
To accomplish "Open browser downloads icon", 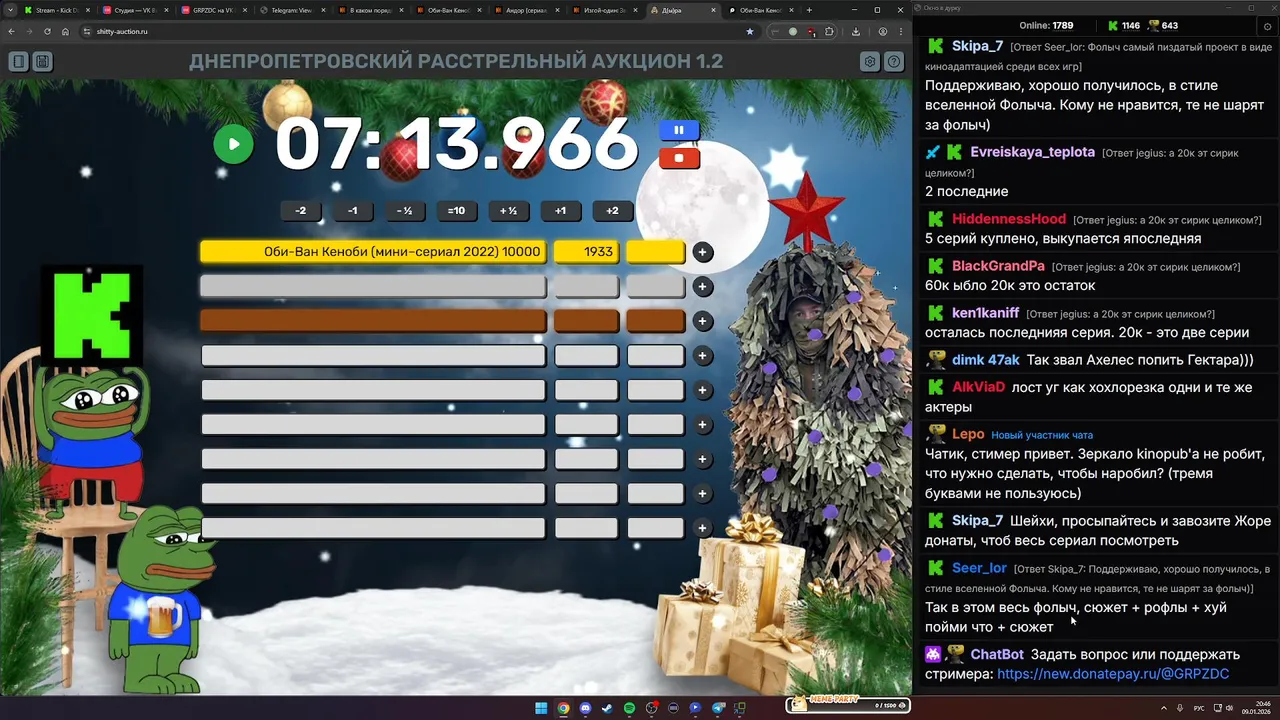I will (856, 31).
